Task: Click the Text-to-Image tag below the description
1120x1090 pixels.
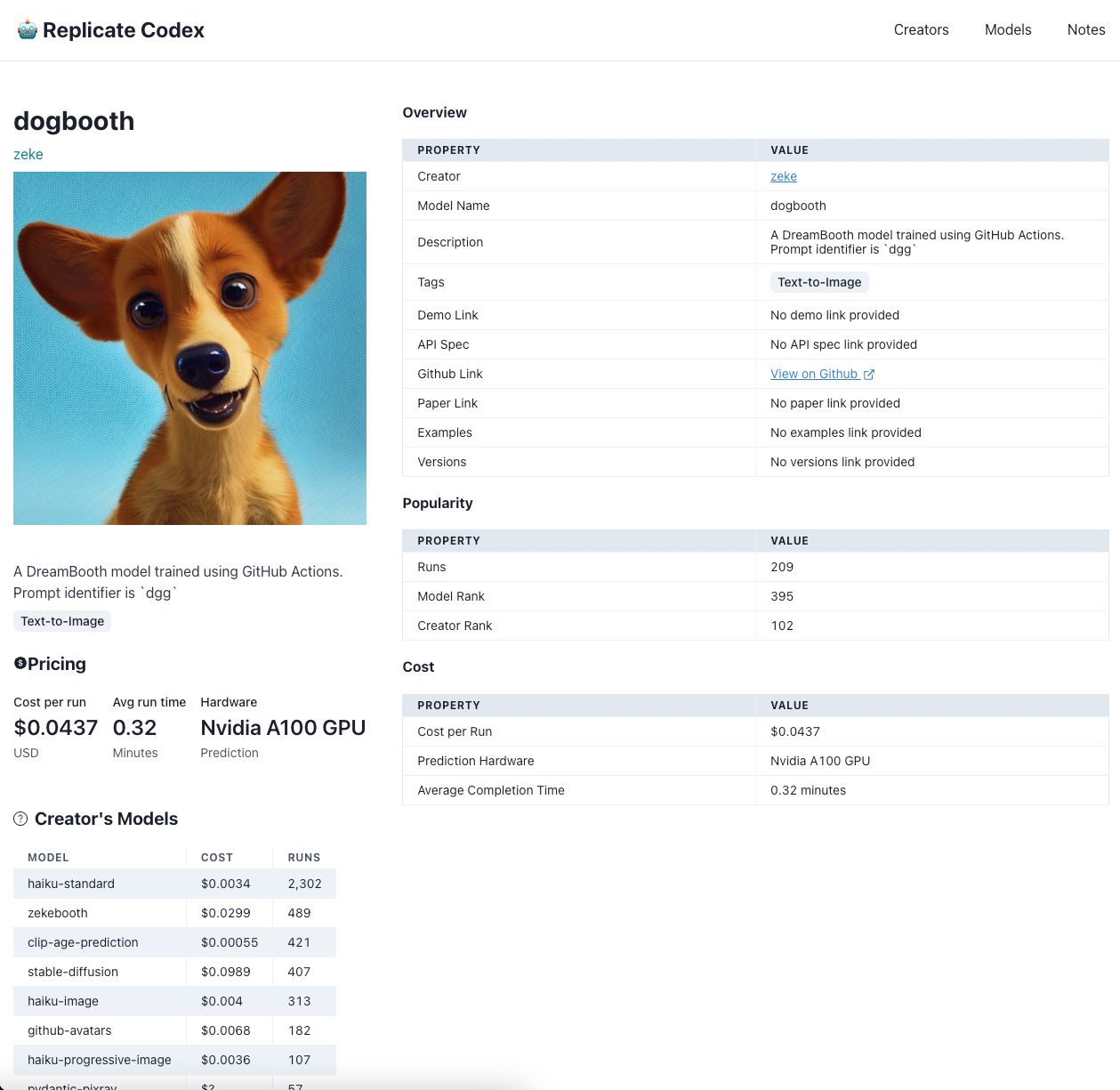Action: point(61,621)
